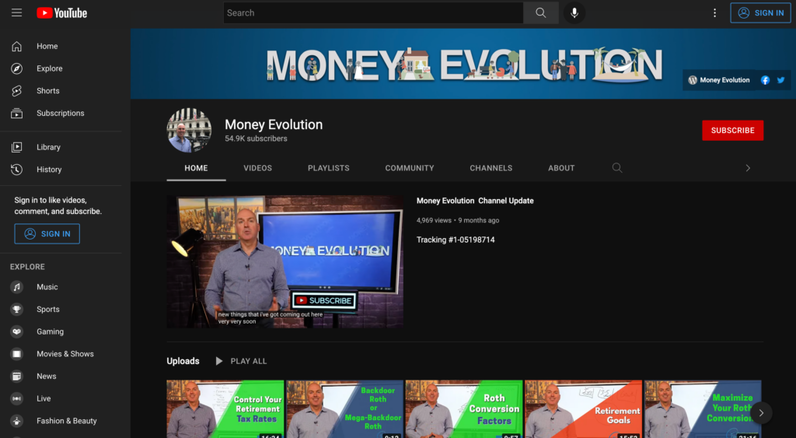Open Money Evolution Channel Update video title
The width and height of the screenshot is (796, 438).
(x=475, y=201)
